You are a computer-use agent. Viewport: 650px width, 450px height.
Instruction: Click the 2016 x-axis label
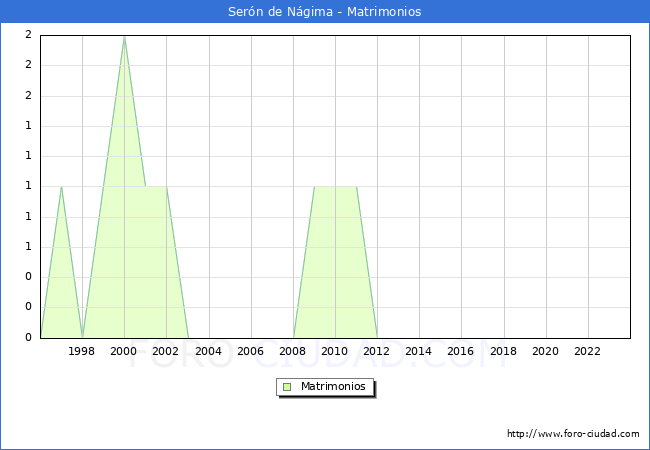461,351
